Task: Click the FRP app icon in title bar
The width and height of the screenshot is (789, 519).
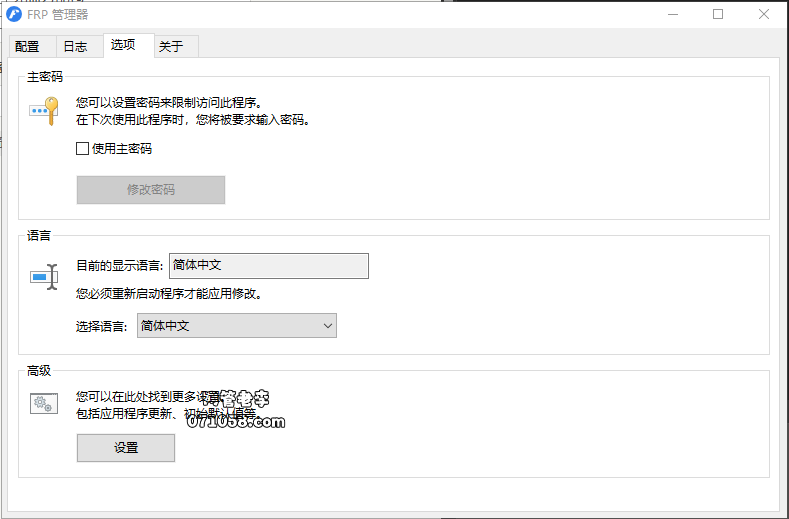Action: [14, 15]
